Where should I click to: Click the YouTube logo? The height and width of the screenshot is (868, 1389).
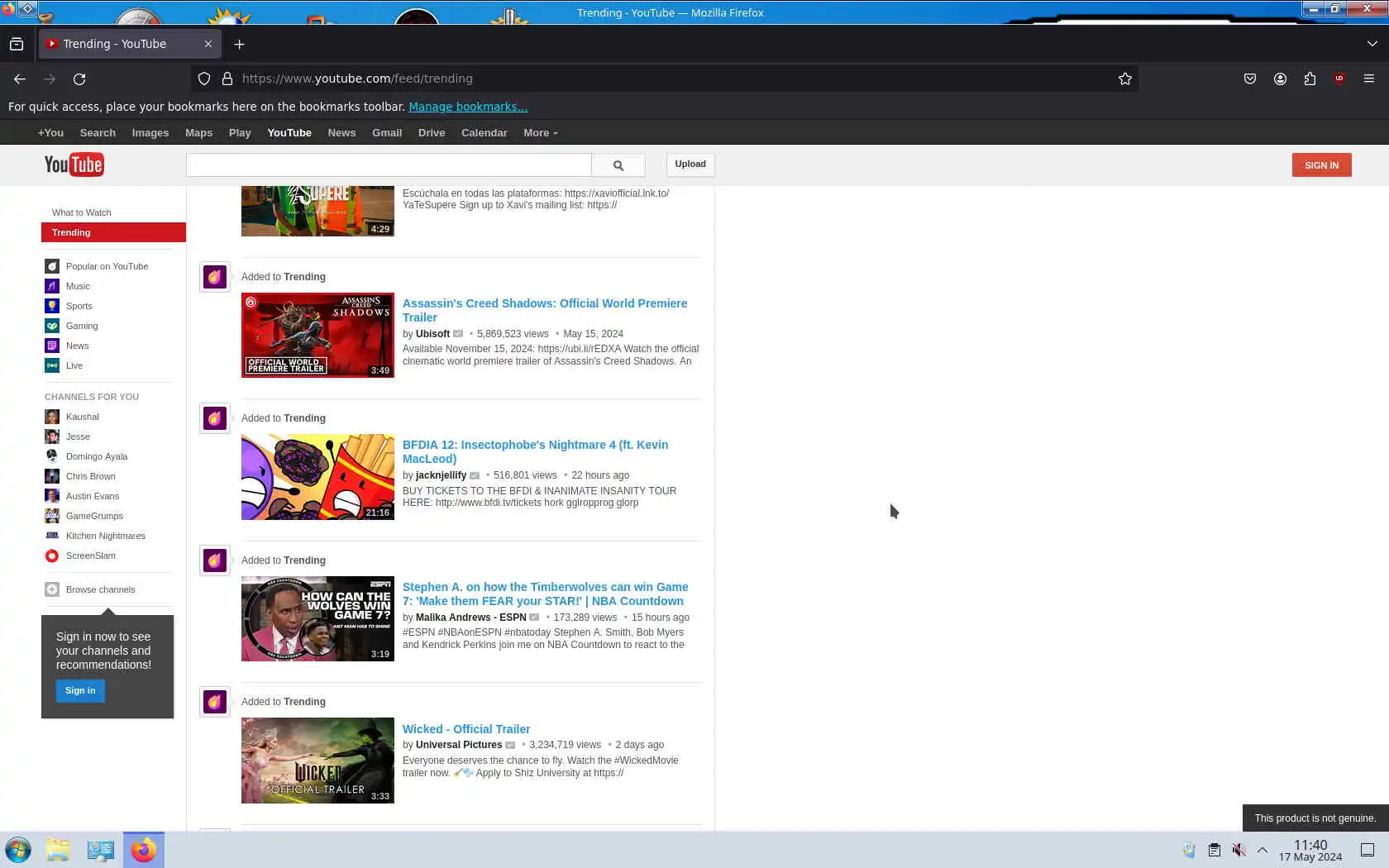point(74,165)
